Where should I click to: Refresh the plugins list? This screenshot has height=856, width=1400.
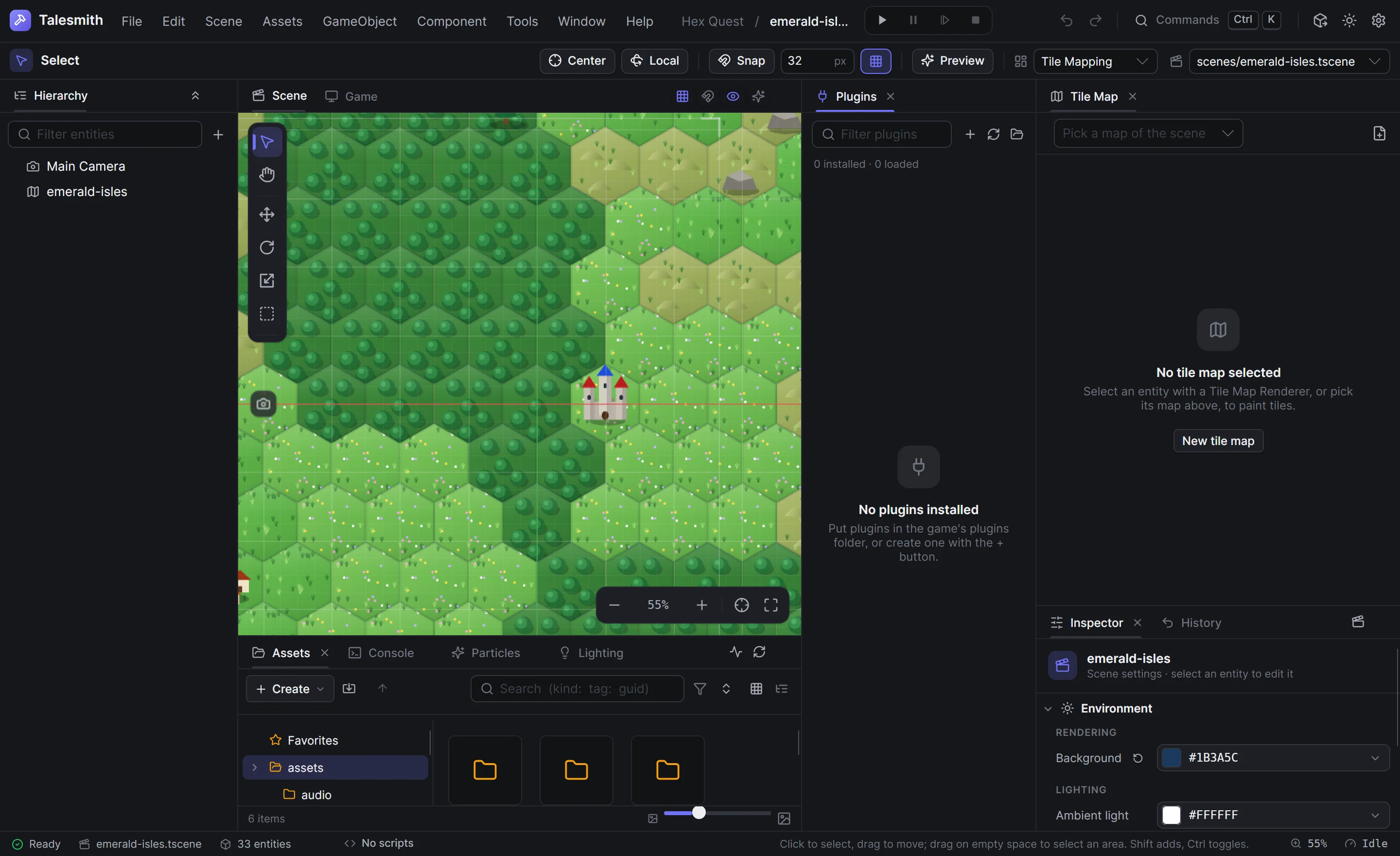(993, 134)
